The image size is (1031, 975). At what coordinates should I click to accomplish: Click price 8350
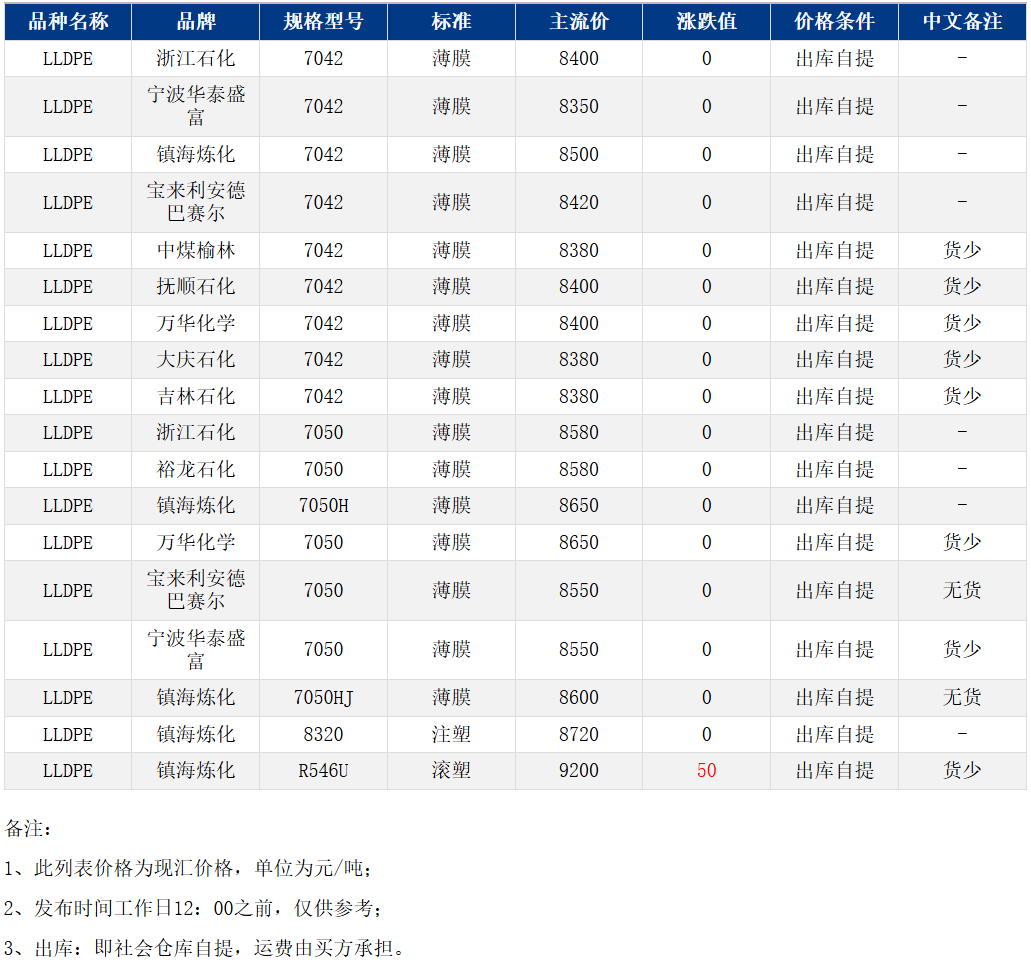[579, 107]
